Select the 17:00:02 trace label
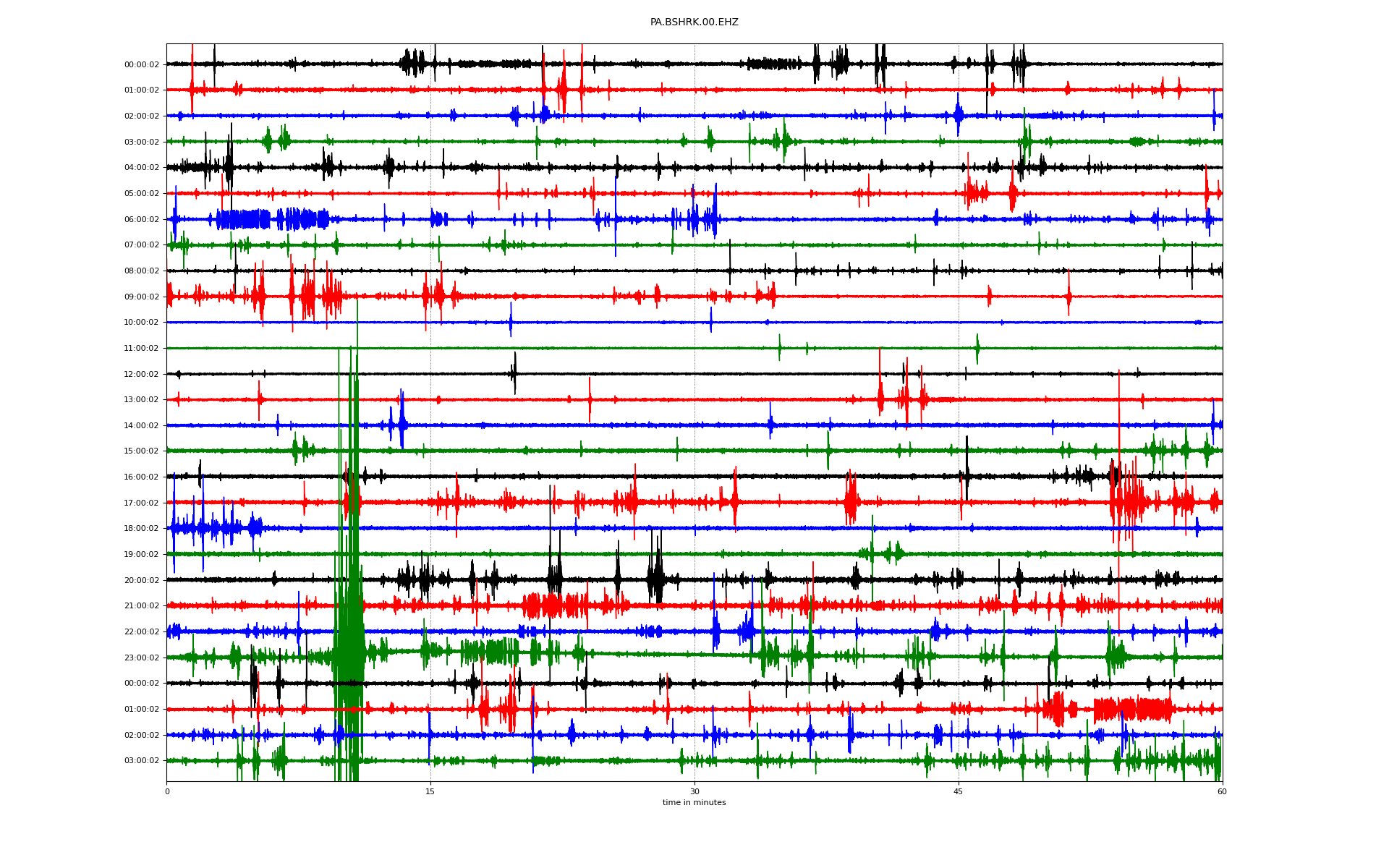This screenshot has height=868, width=1389. pyautogui.click(x=141, y=503)
